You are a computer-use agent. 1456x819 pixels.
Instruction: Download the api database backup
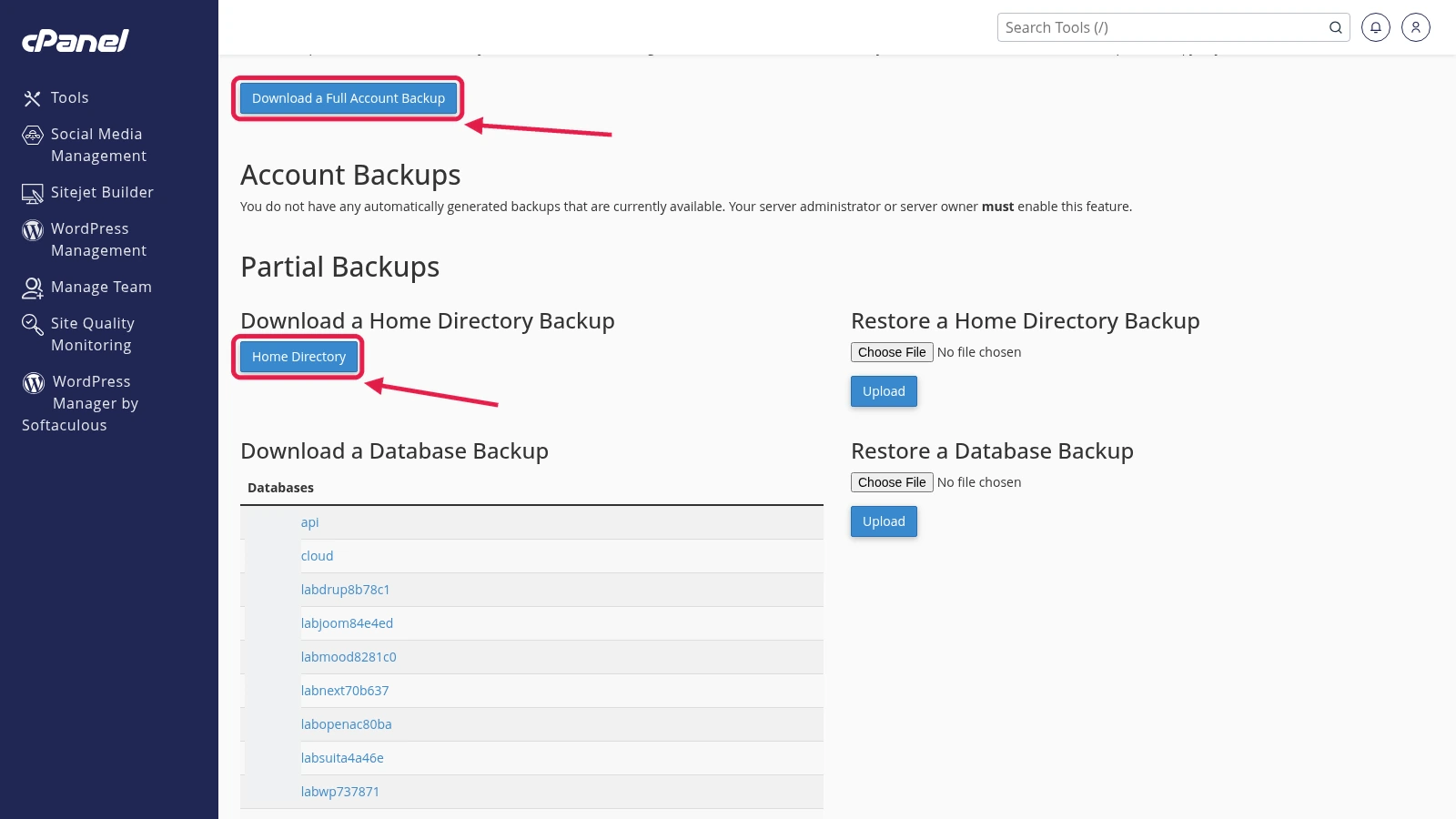point(309,522)
